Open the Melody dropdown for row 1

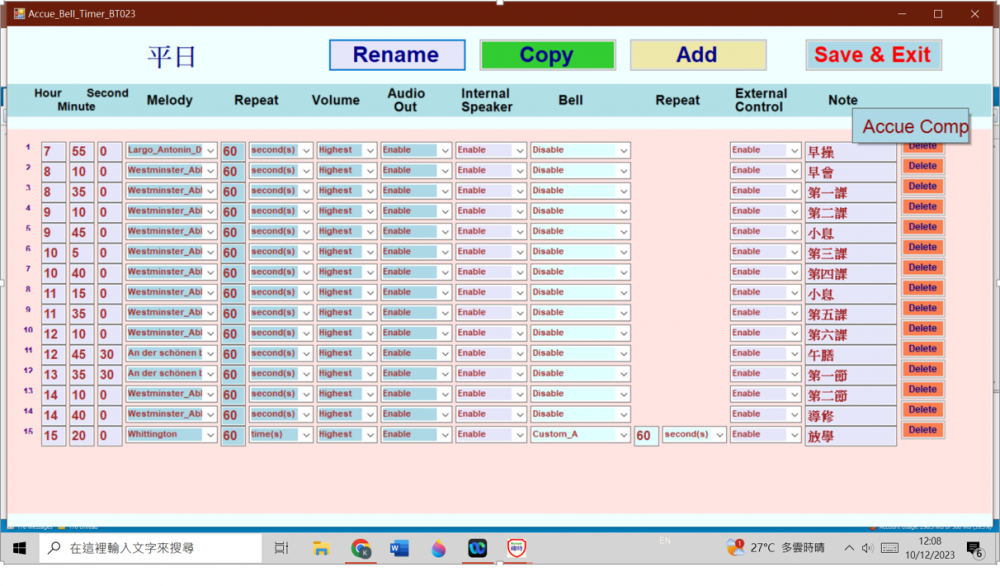[209, 150]
